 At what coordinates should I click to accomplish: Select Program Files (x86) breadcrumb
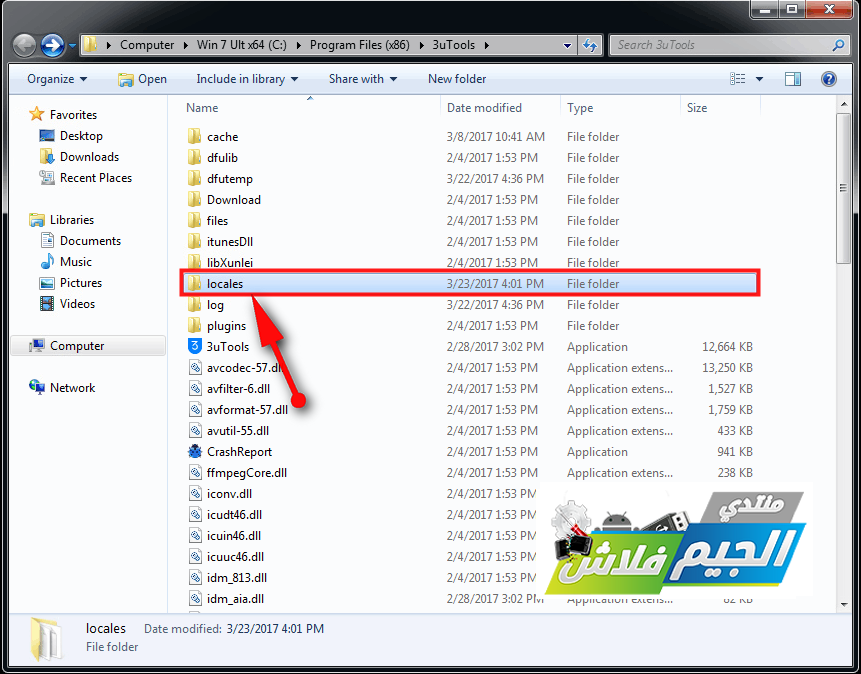pyautogui.click(x=360, y=45)
